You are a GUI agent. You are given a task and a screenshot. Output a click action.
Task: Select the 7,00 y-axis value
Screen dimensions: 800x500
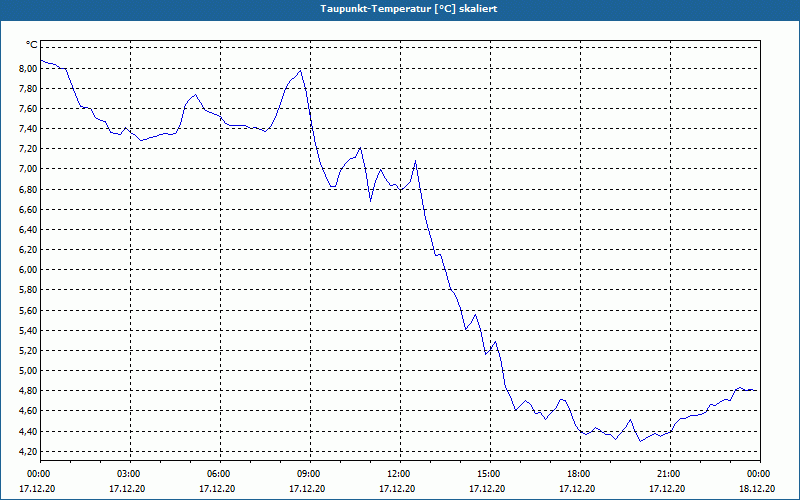point(28,169)
